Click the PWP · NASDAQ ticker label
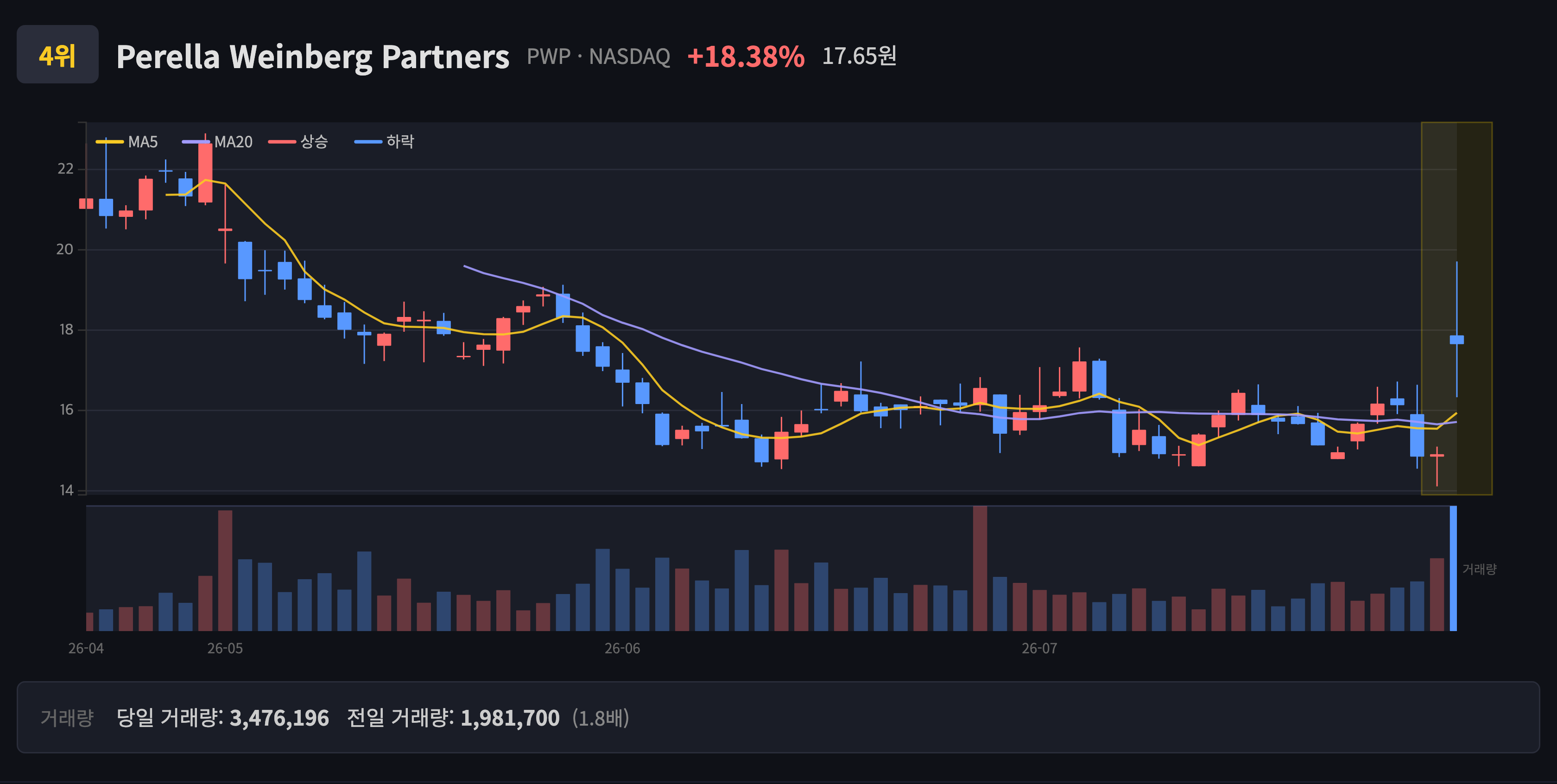The image size is (1557, 784). click(598, 56)
